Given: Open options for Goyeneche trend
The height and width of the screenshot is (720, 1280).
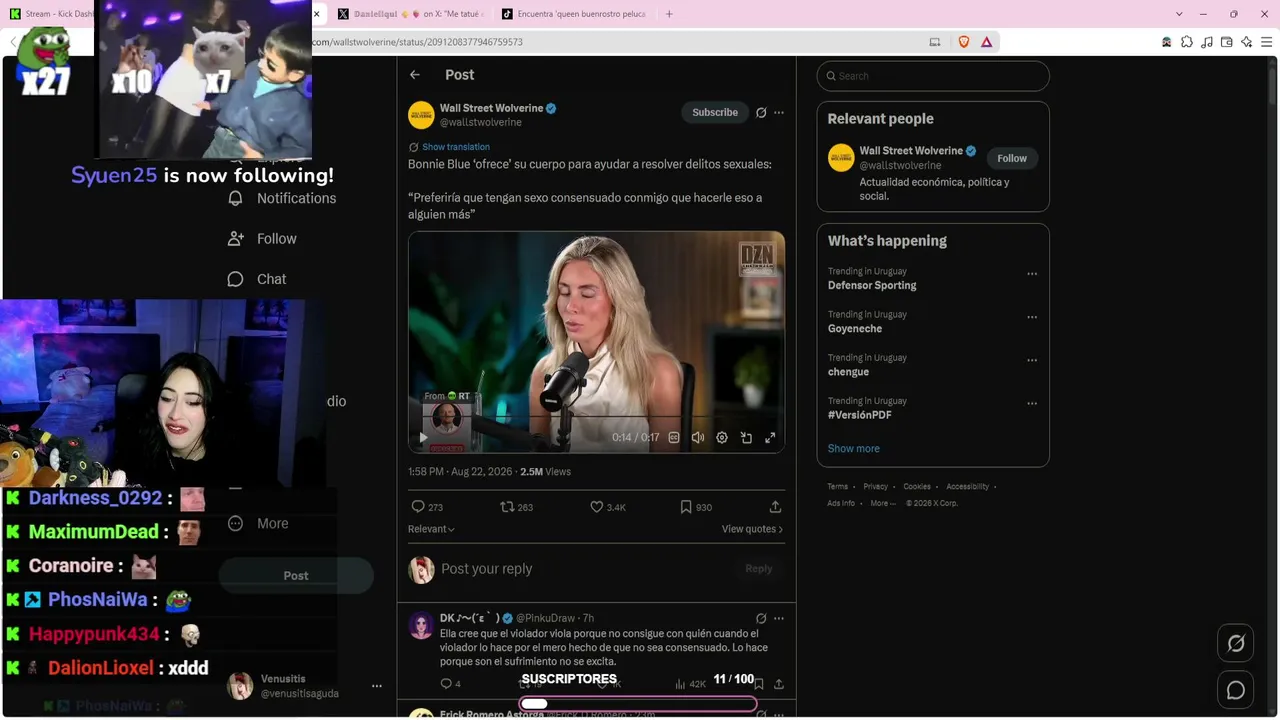Looking at the screenshot, I should tap(1032, 317).
